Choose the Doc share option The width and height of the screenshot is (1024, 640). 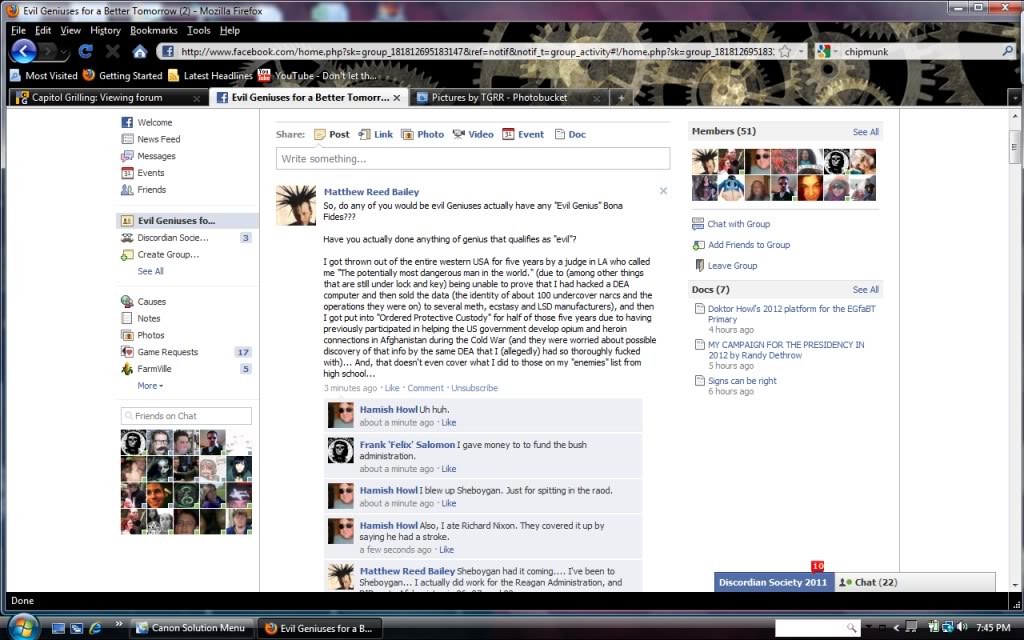pos(570,135)
